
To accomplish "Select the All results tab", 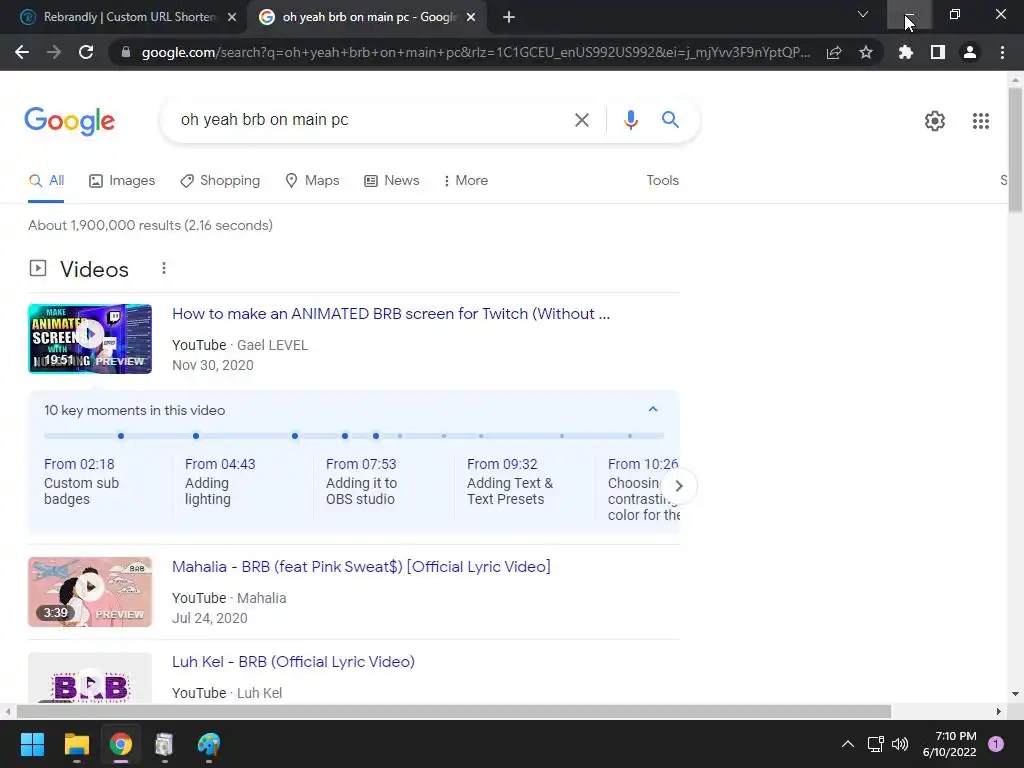I will [46, 181].
